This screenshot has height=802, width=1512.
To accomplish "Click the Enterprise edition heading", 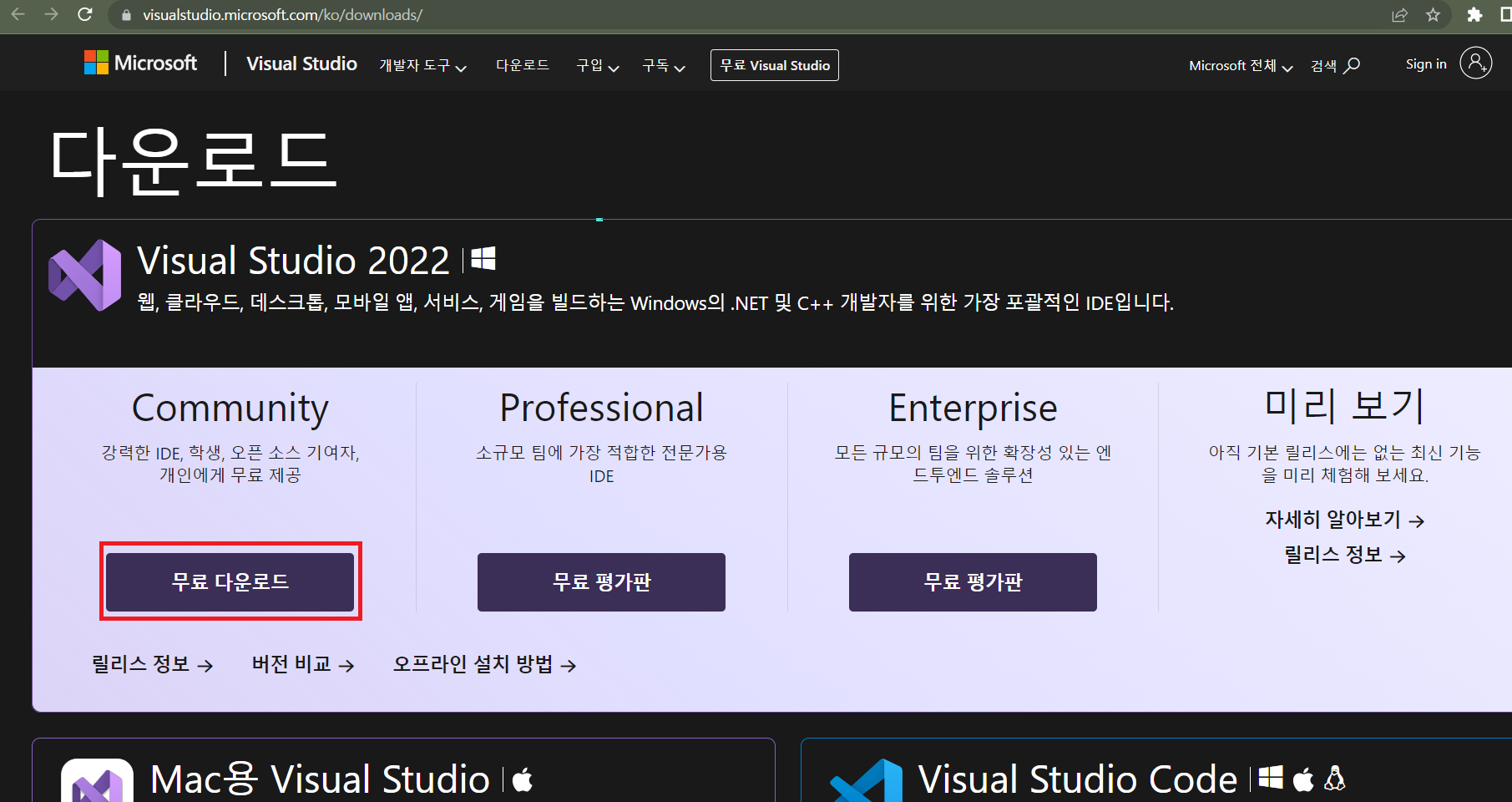I will point(973,409).
